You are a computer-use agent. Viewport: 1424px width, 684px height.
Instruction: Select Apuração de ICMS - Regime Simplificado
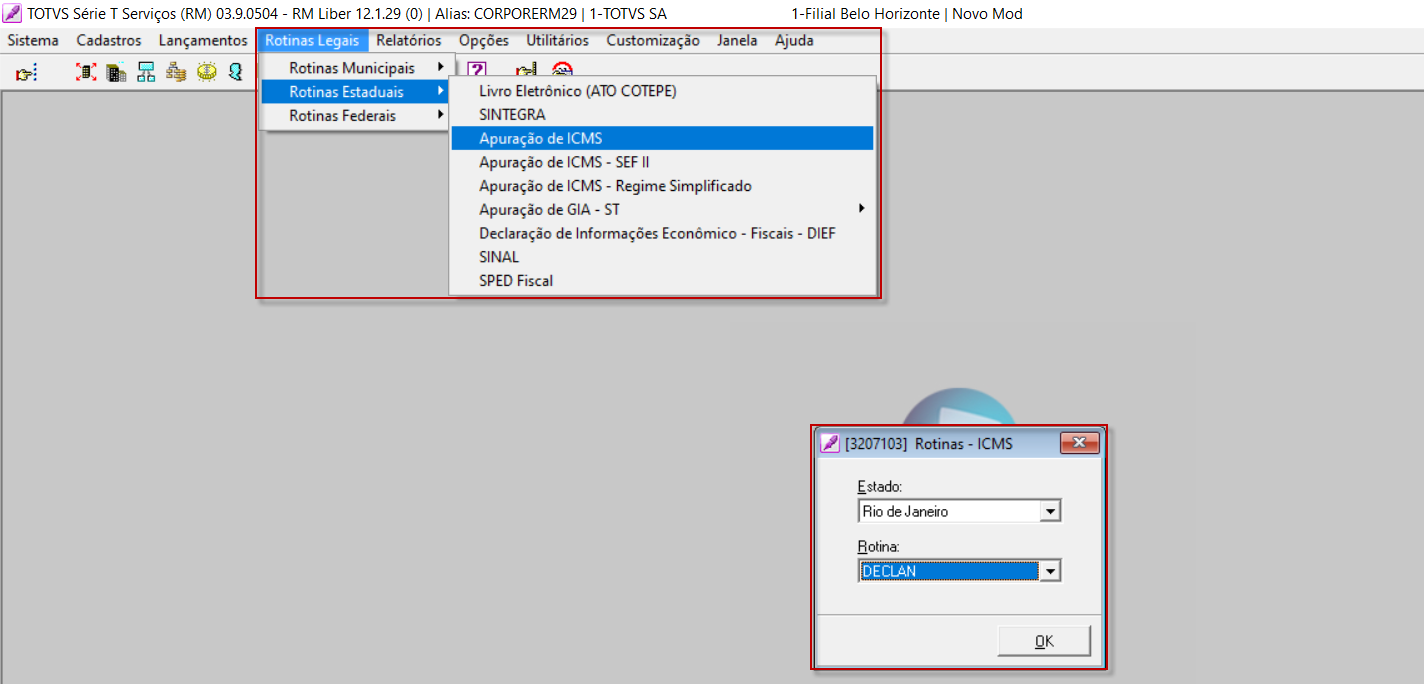coord(662,186)
